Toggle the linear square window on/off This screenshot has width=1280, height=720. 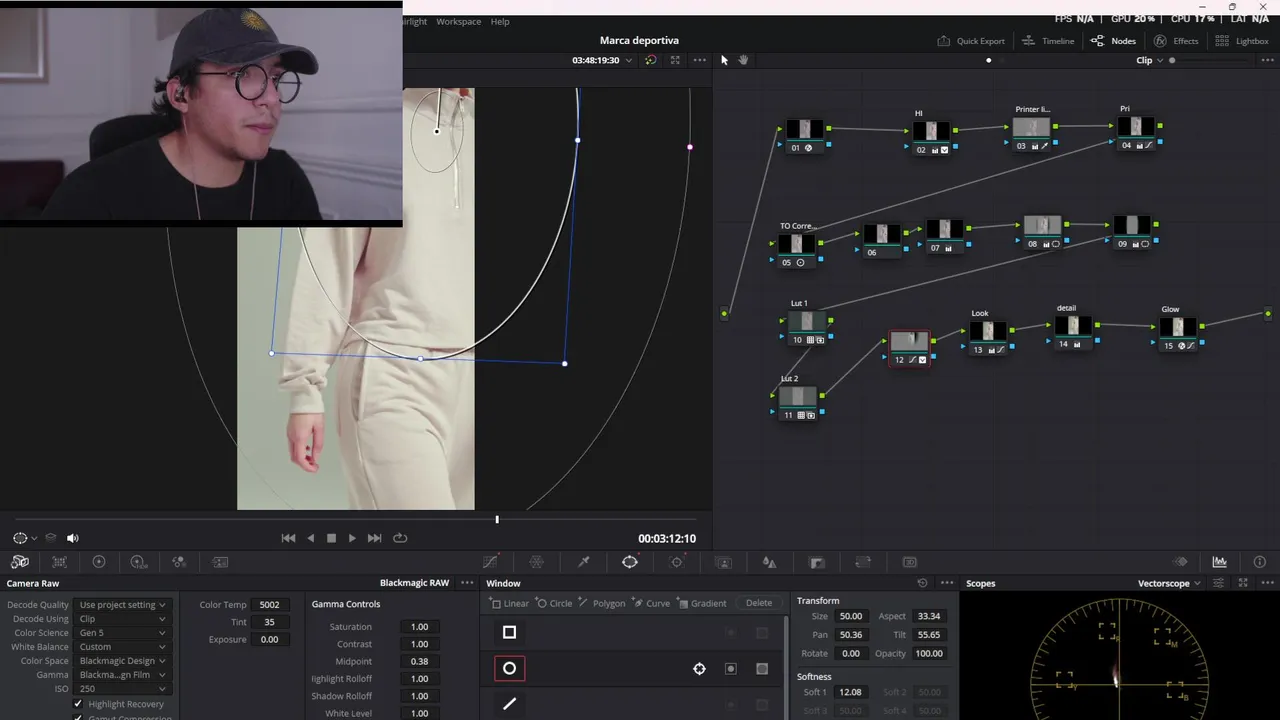click(x=509, y=632)
